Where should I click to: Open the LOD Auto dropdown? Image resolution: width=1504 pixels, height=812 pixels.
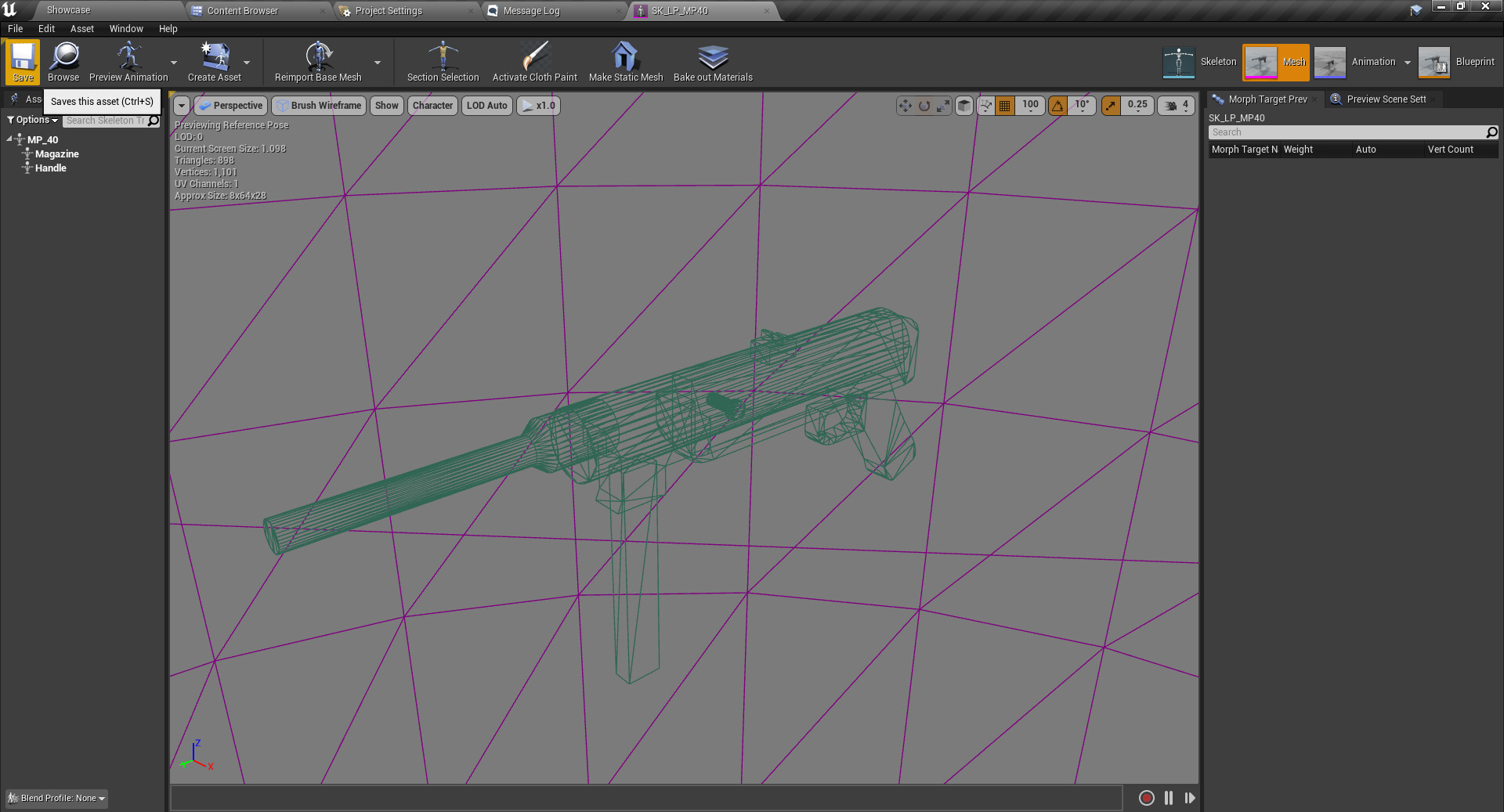point(486,105)
